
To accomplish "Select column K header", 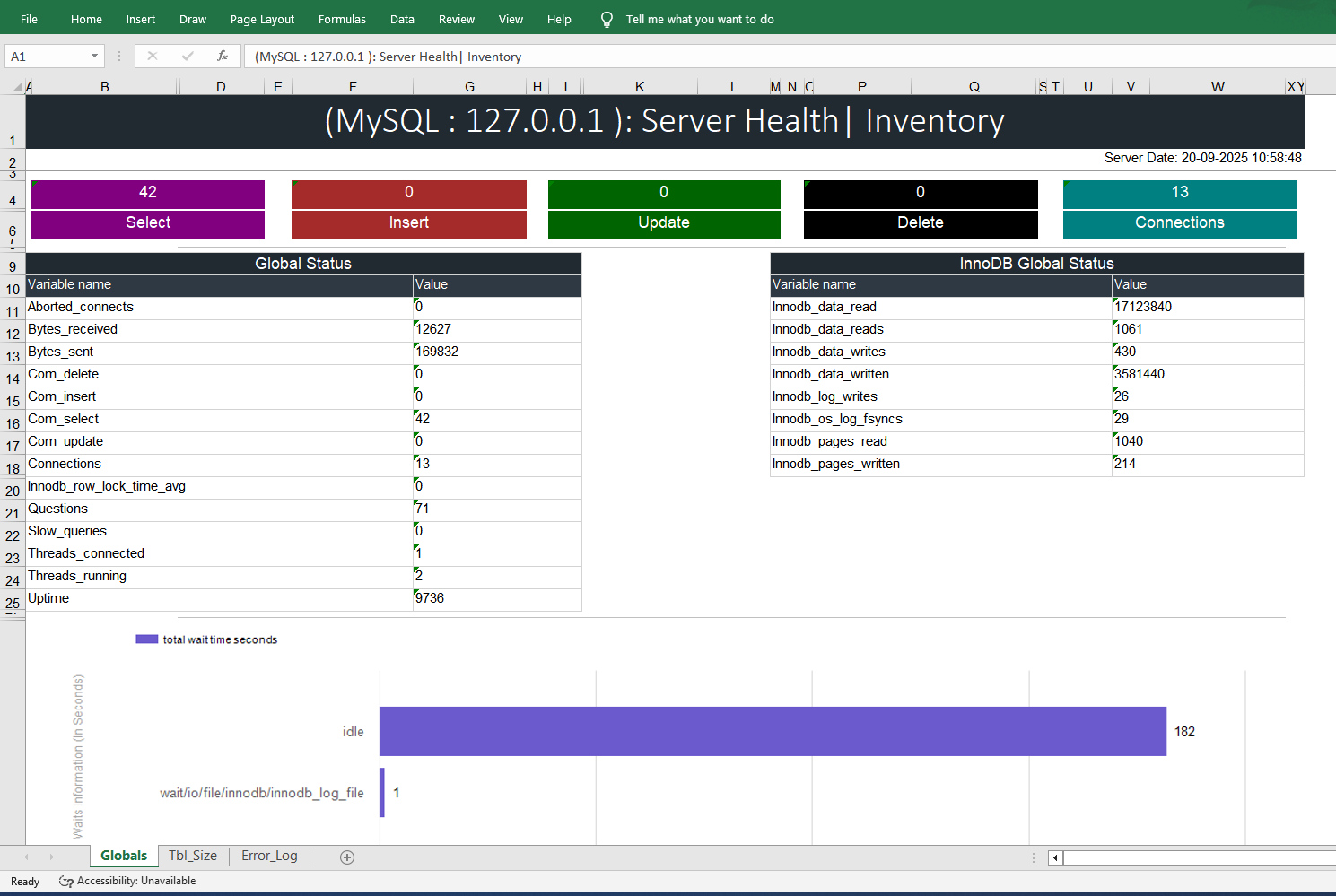I will (640, 87).
